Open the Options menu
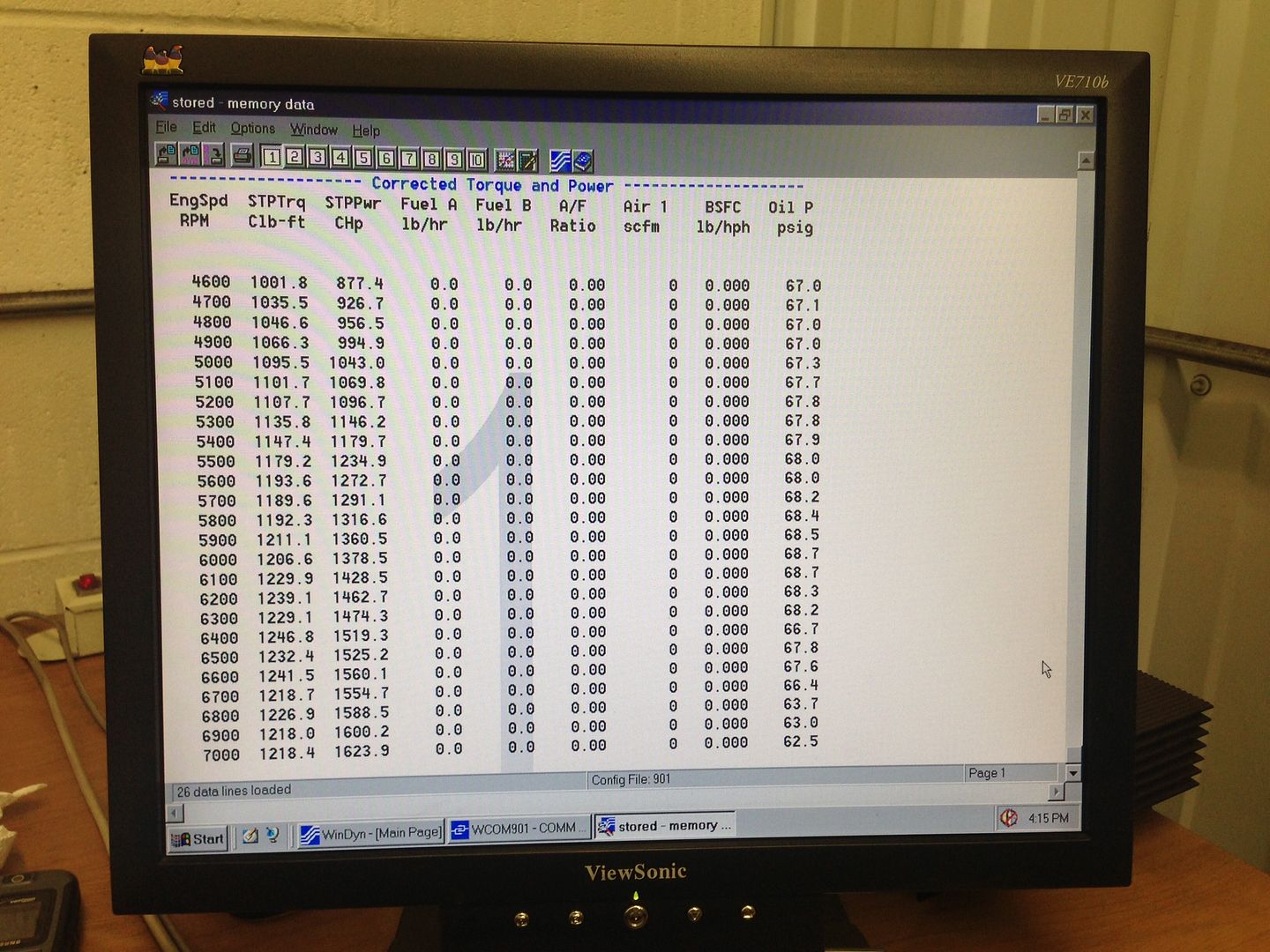Viewport: 1270px width, 952px height. [x=252, y=129]
